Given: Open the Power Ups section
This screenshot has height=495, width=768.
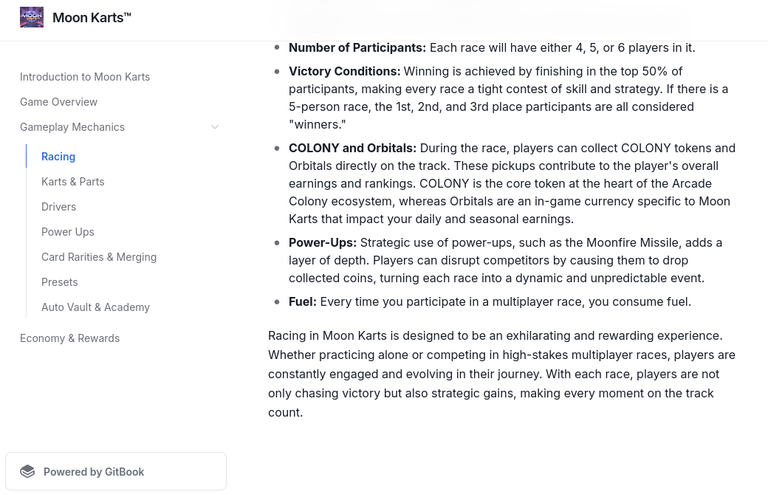Looking at the screenshot, I should pos(68,232).
